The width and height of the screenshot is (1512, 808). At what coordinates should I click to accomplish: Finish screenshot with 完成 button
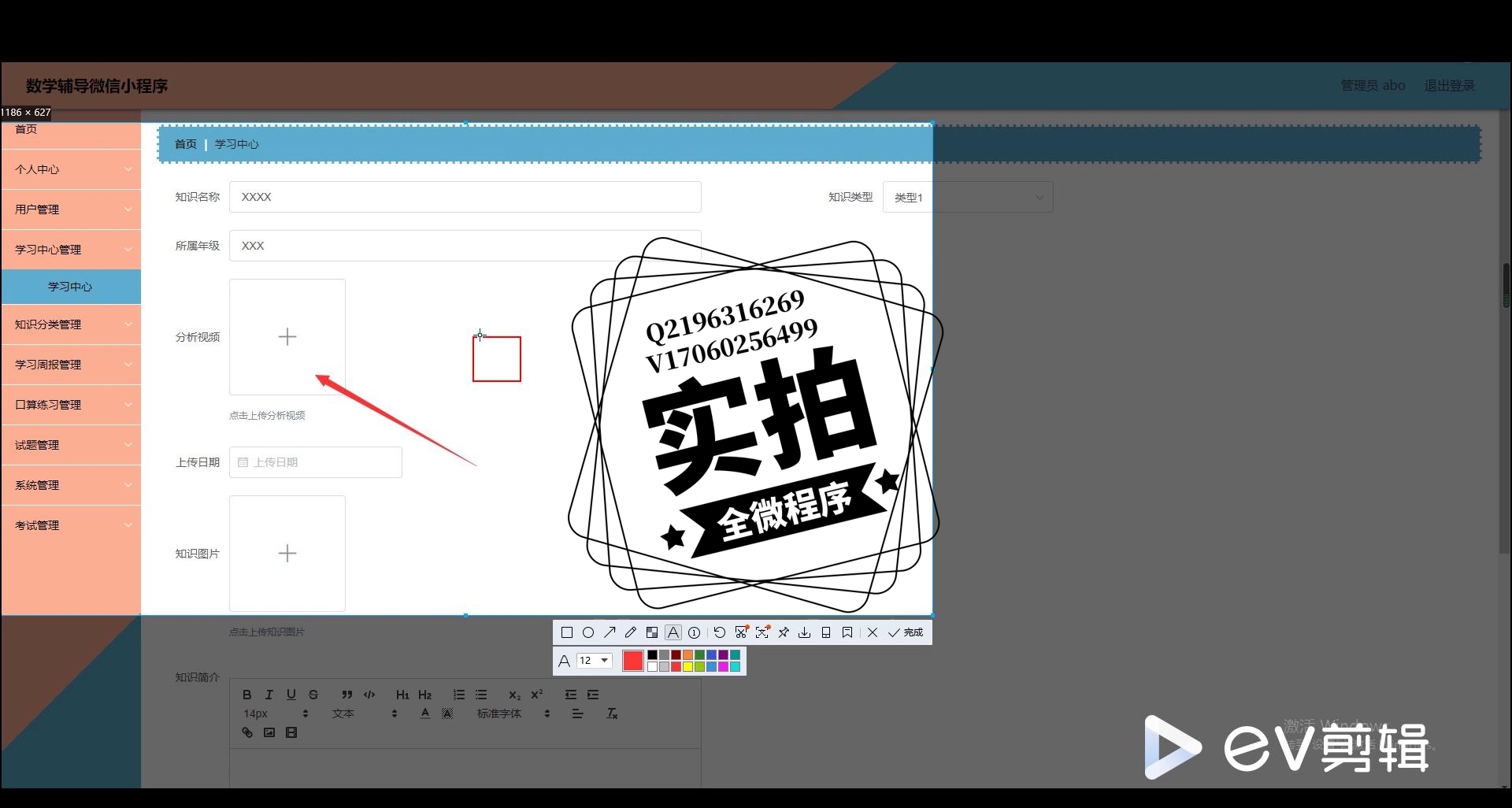906,632
